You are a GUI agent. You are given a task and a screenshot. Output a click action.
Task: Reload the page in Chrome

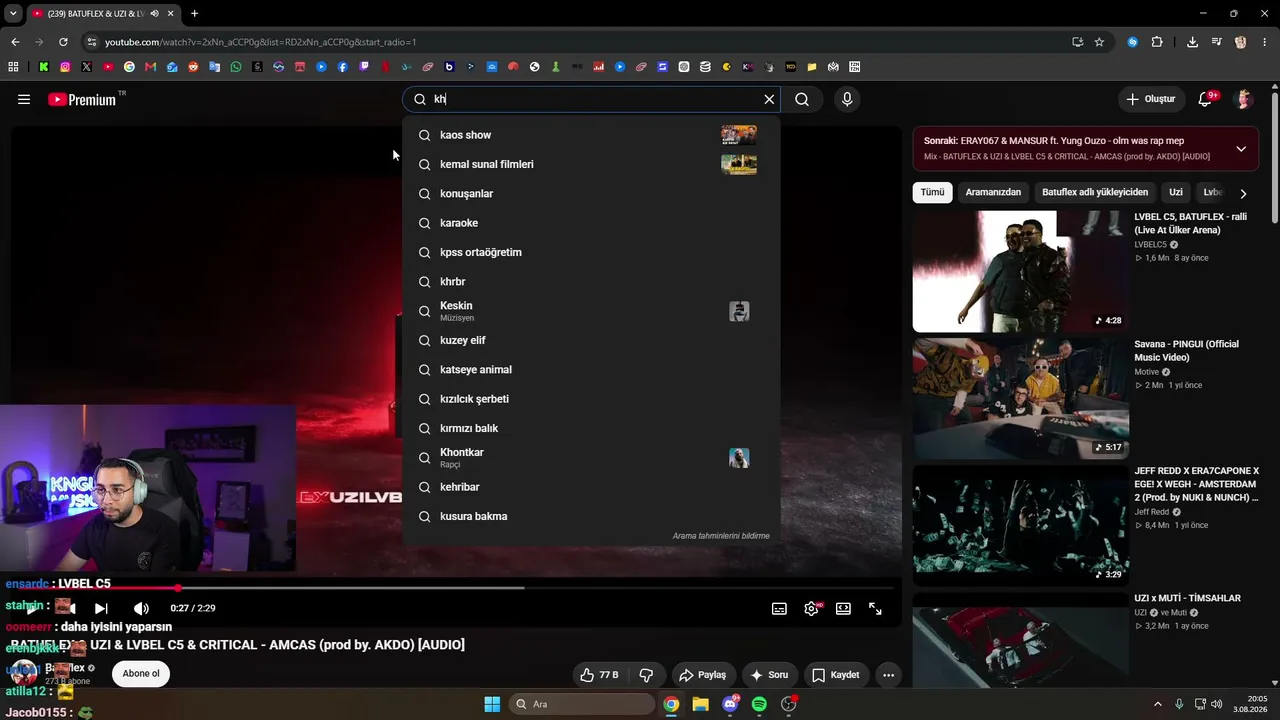(63, 42)
